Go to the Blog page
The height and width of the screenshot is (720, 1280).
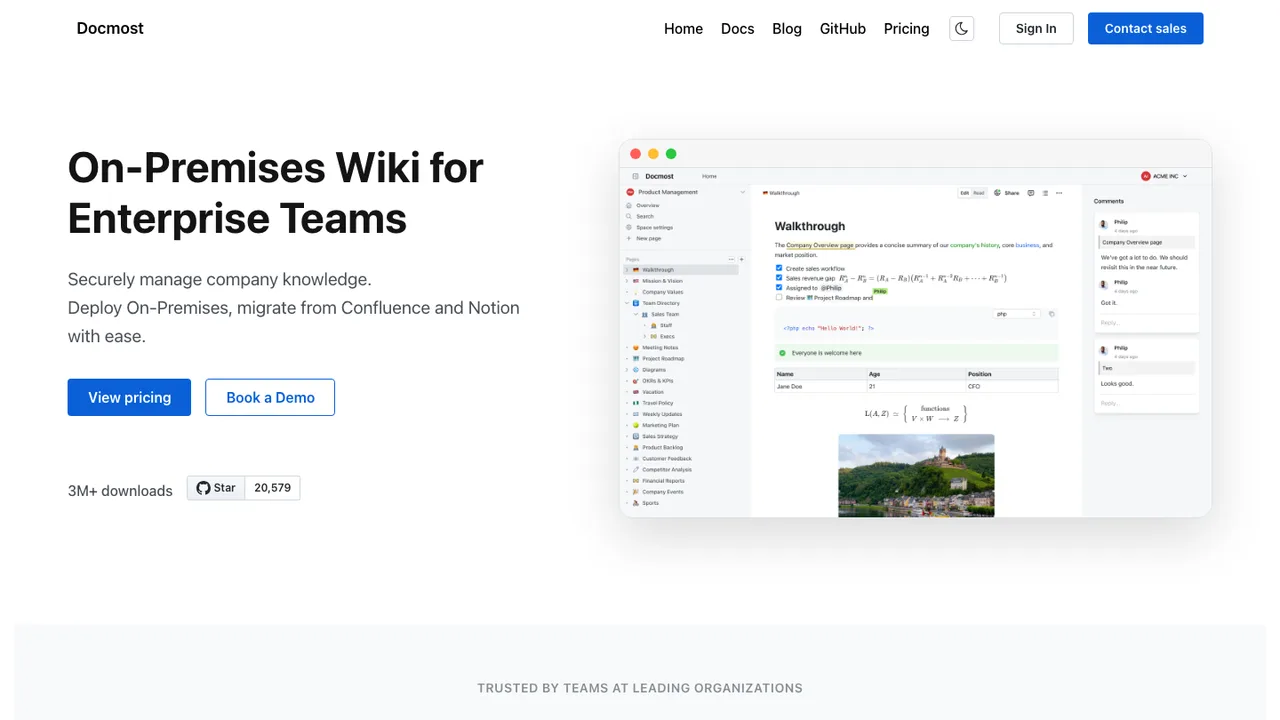787,28
